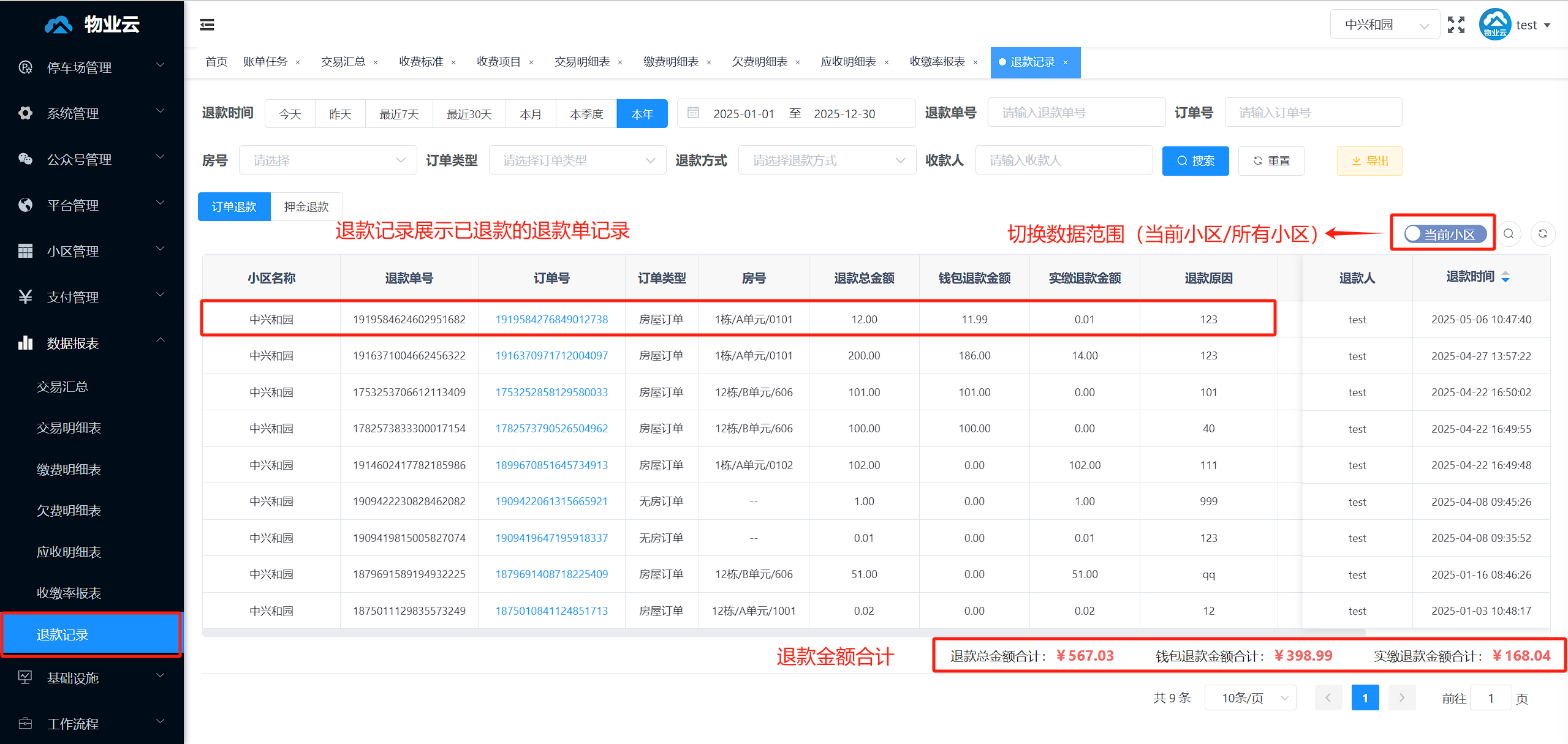Select 本年 time filter
The width and height of the screenshot is (1568, 744).
[x=642, y=114]
